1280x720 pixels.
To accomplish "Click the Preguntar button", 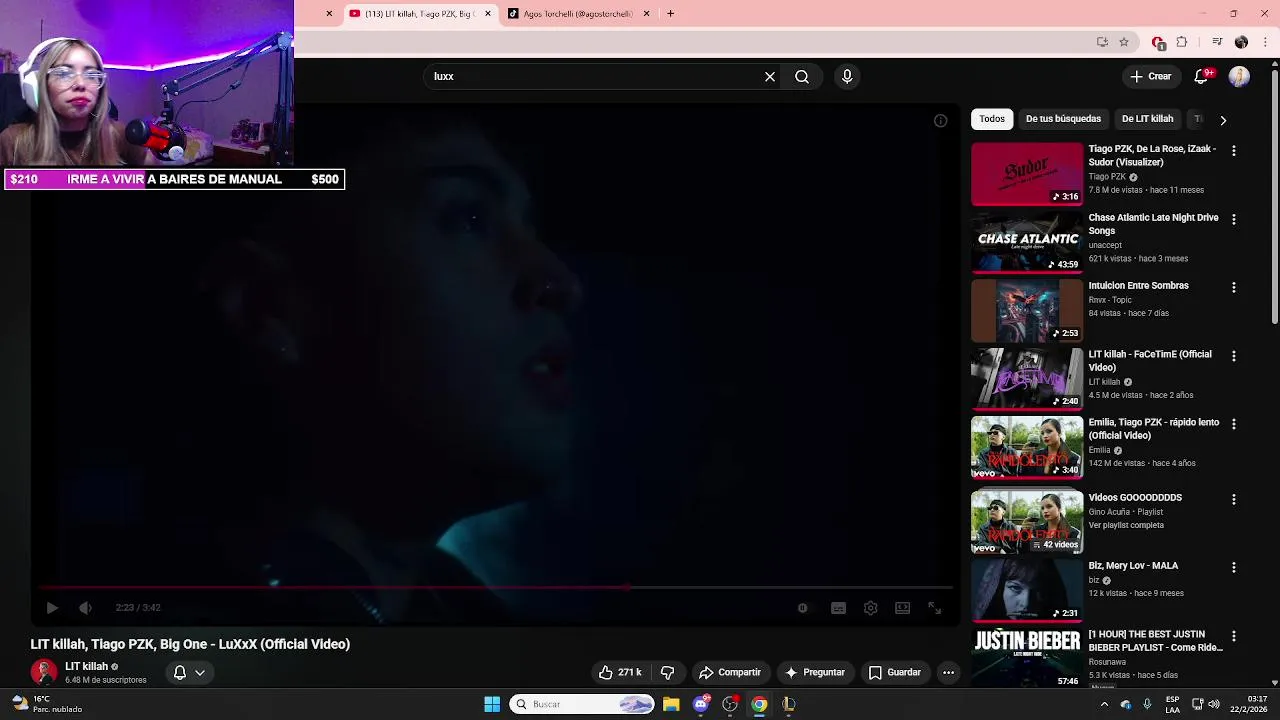I will pos(815,672).
